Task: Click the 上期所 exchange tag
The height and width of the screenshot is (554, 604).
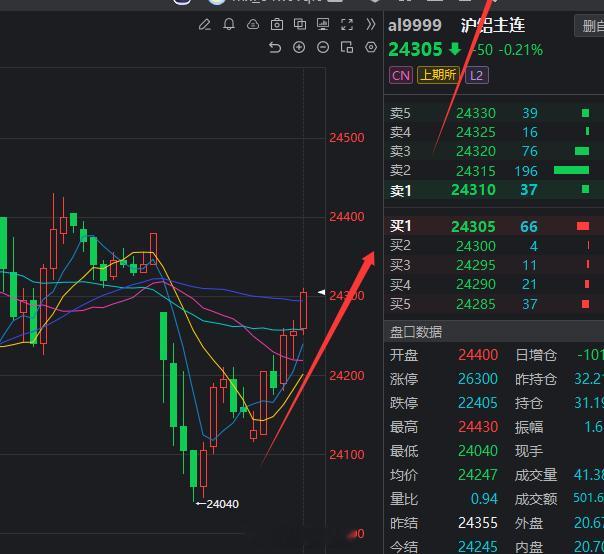Action: [439, 75]
